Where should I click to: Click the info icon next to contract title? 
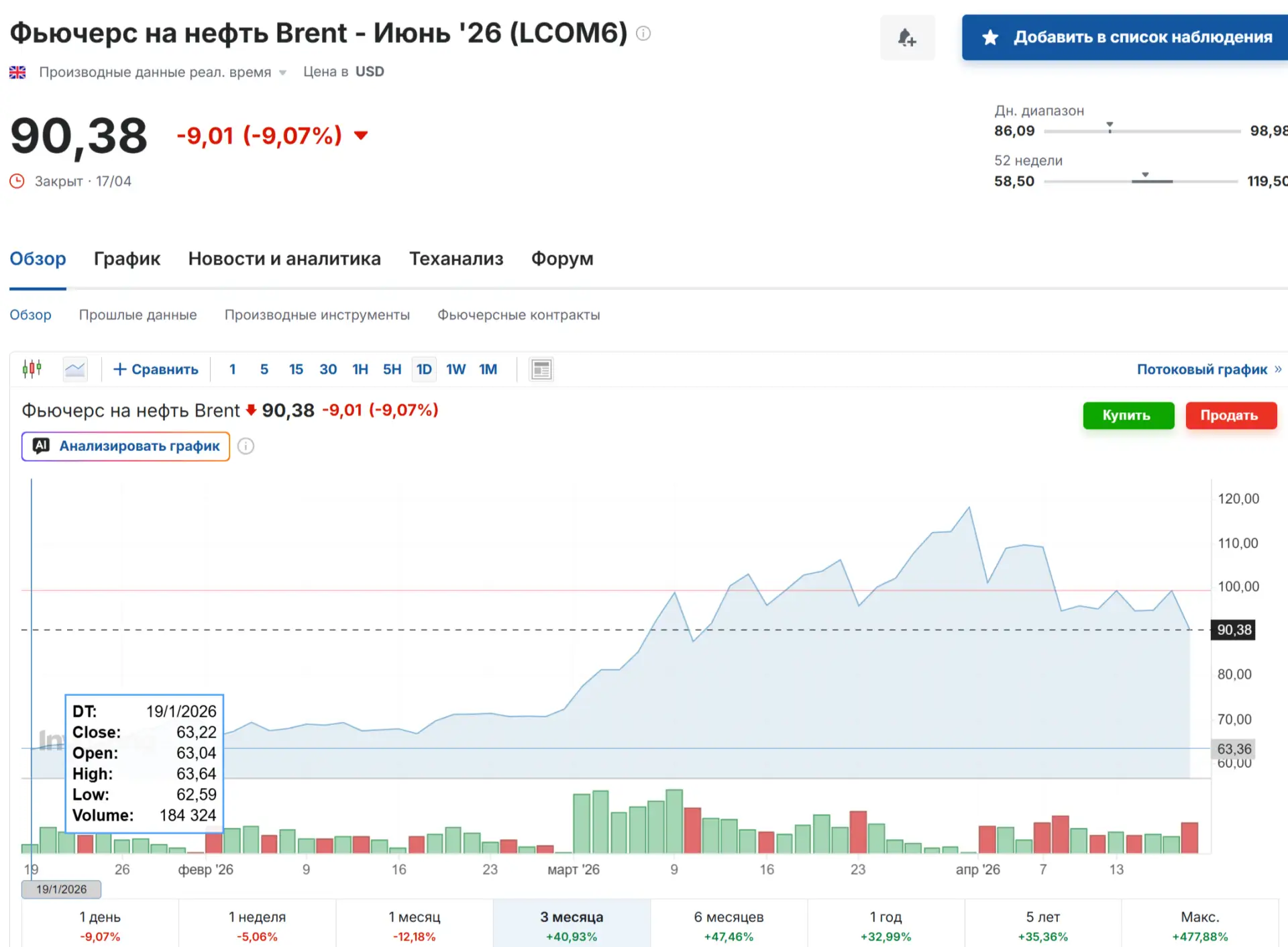643,34
